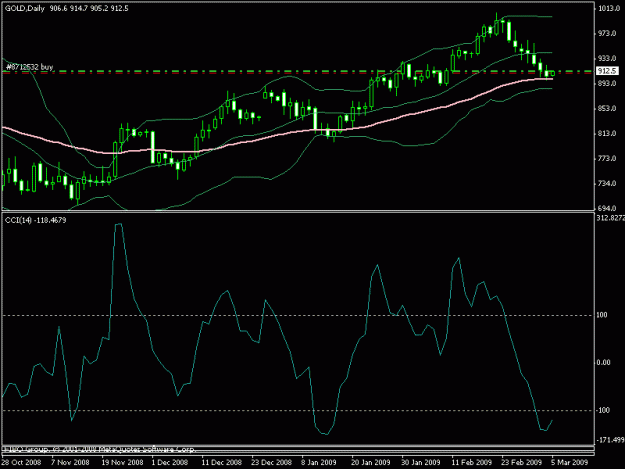Click the 23 Feb 2009 date label
This screenshot has width=625, height=469.
(x=521, y=462)
